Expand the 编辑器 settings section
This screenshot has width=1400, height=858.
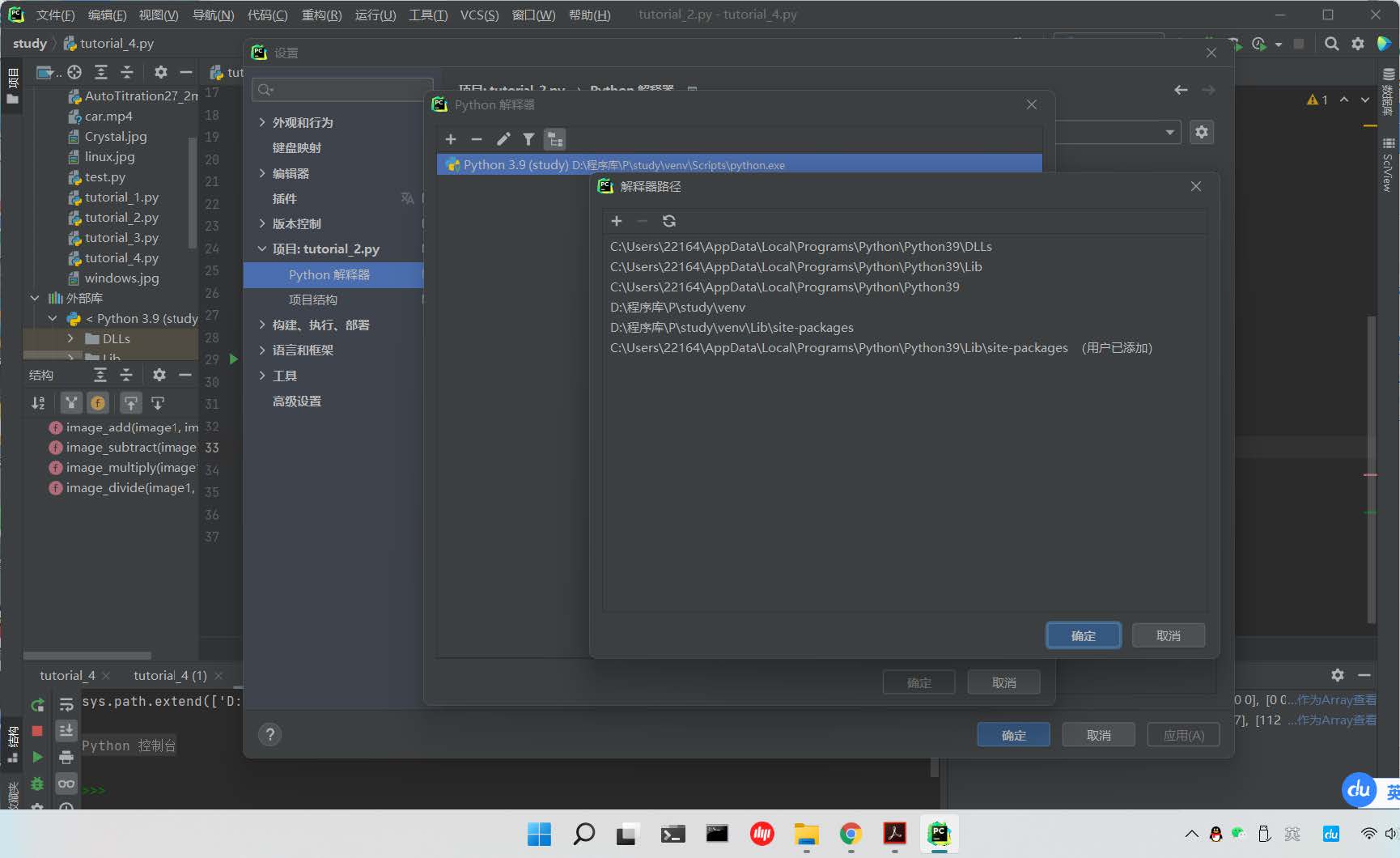(x=262, y=173)
